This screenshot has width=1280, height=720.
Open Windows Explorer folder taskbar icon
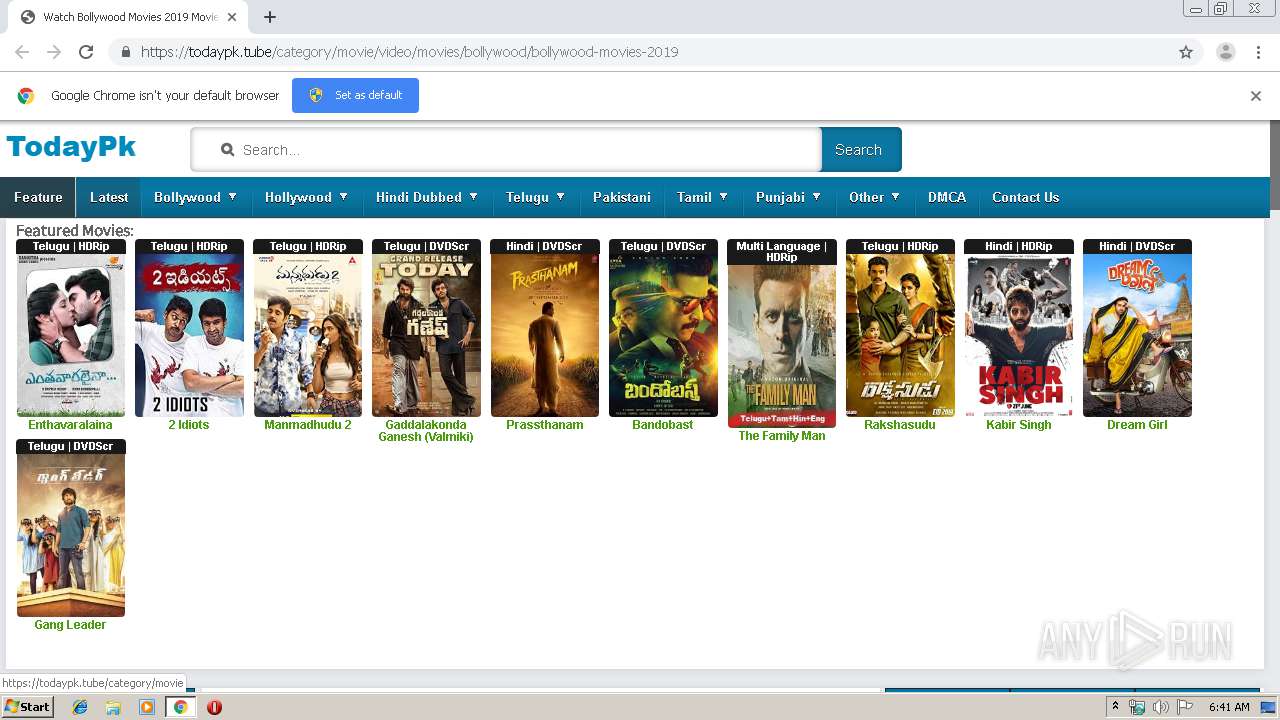coord(113,707)
